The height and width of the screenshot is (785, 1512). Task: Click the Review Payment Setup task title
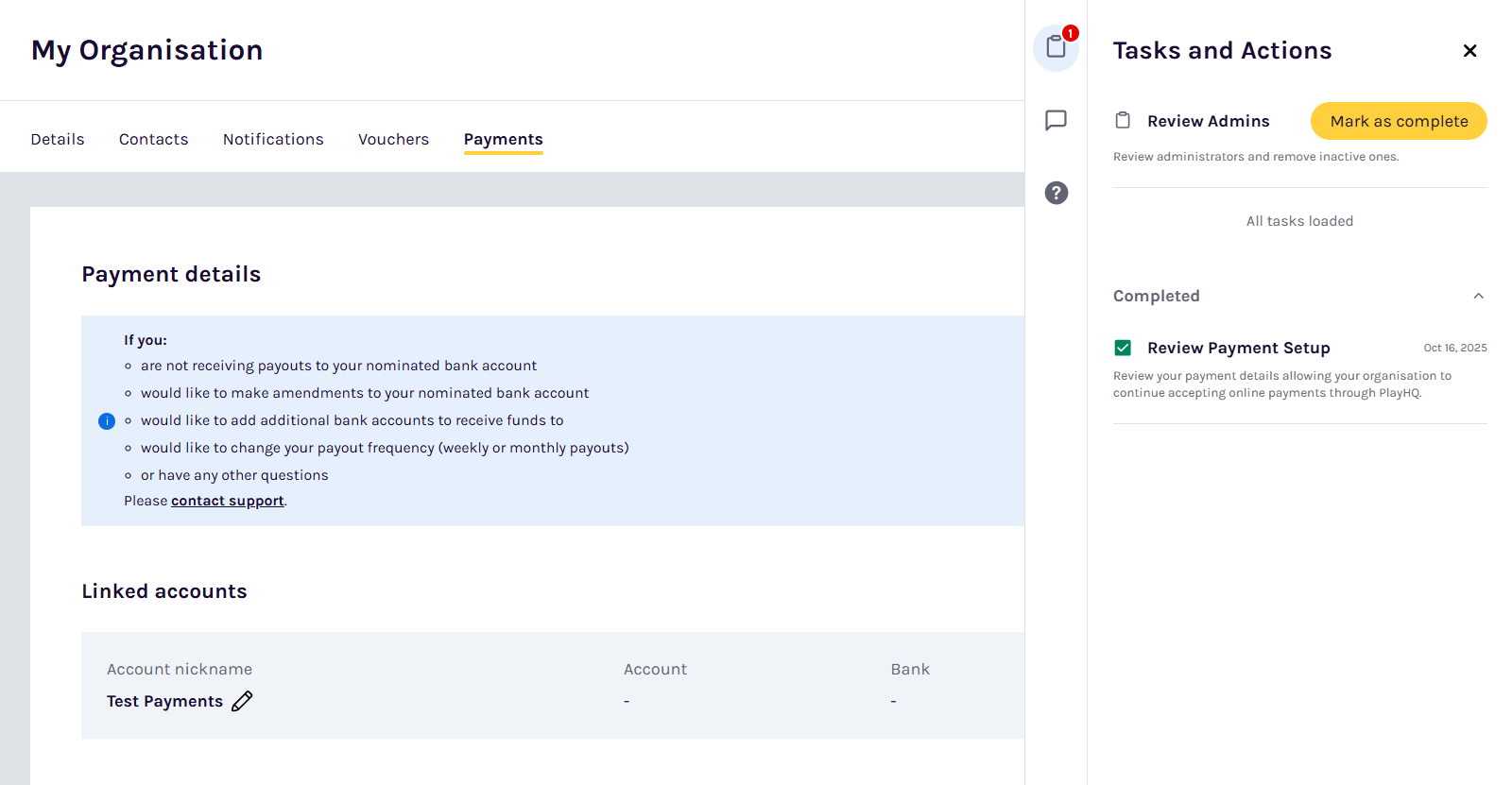(x=1238, y=348)
